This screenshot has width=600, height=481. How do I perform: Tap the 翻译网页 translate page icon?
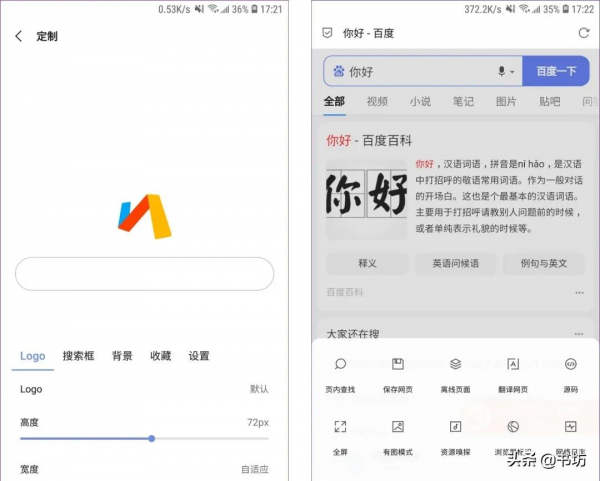tap(513, 364)
